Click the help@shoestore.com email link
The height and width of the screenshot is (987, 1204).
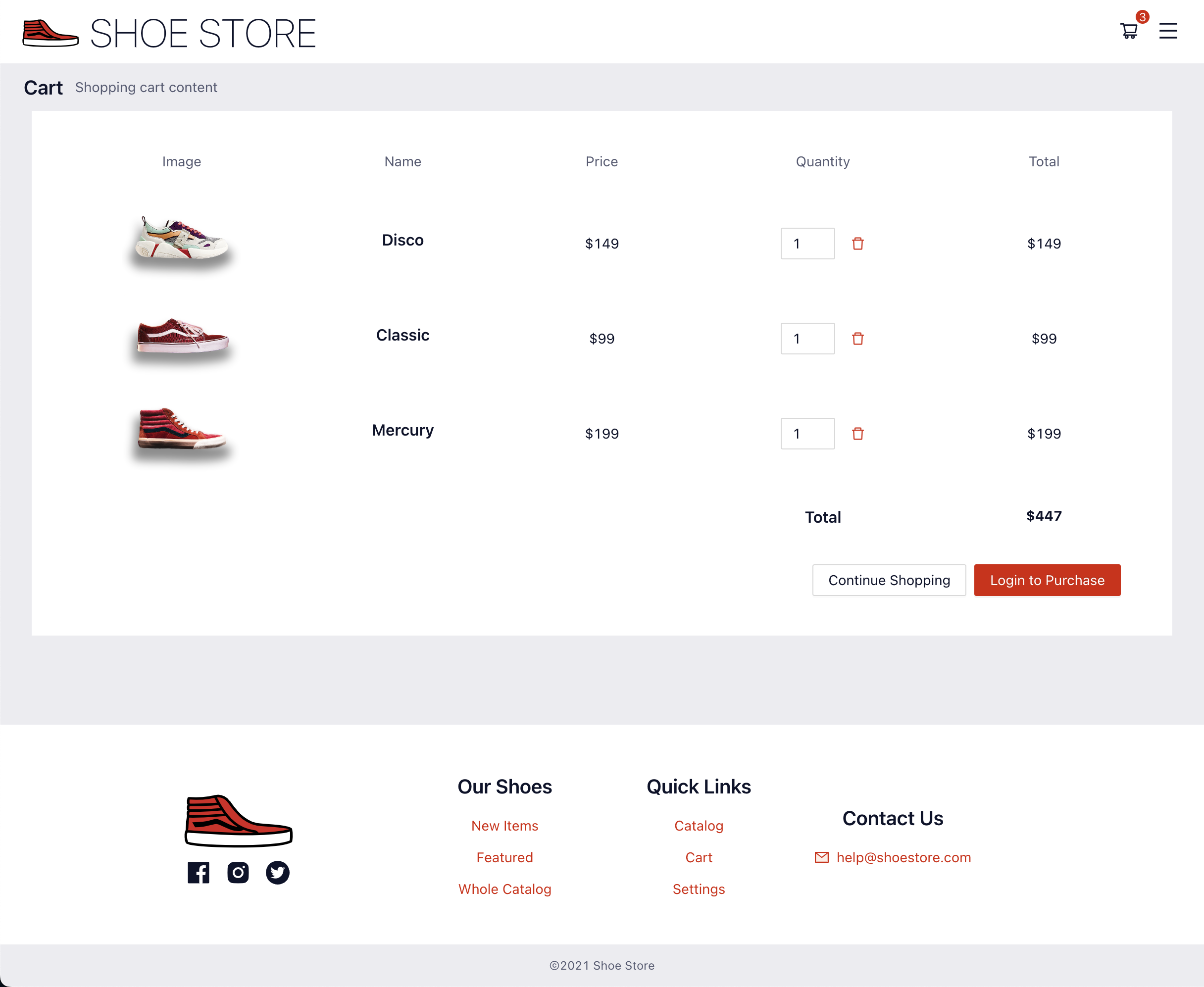(903, 857)
